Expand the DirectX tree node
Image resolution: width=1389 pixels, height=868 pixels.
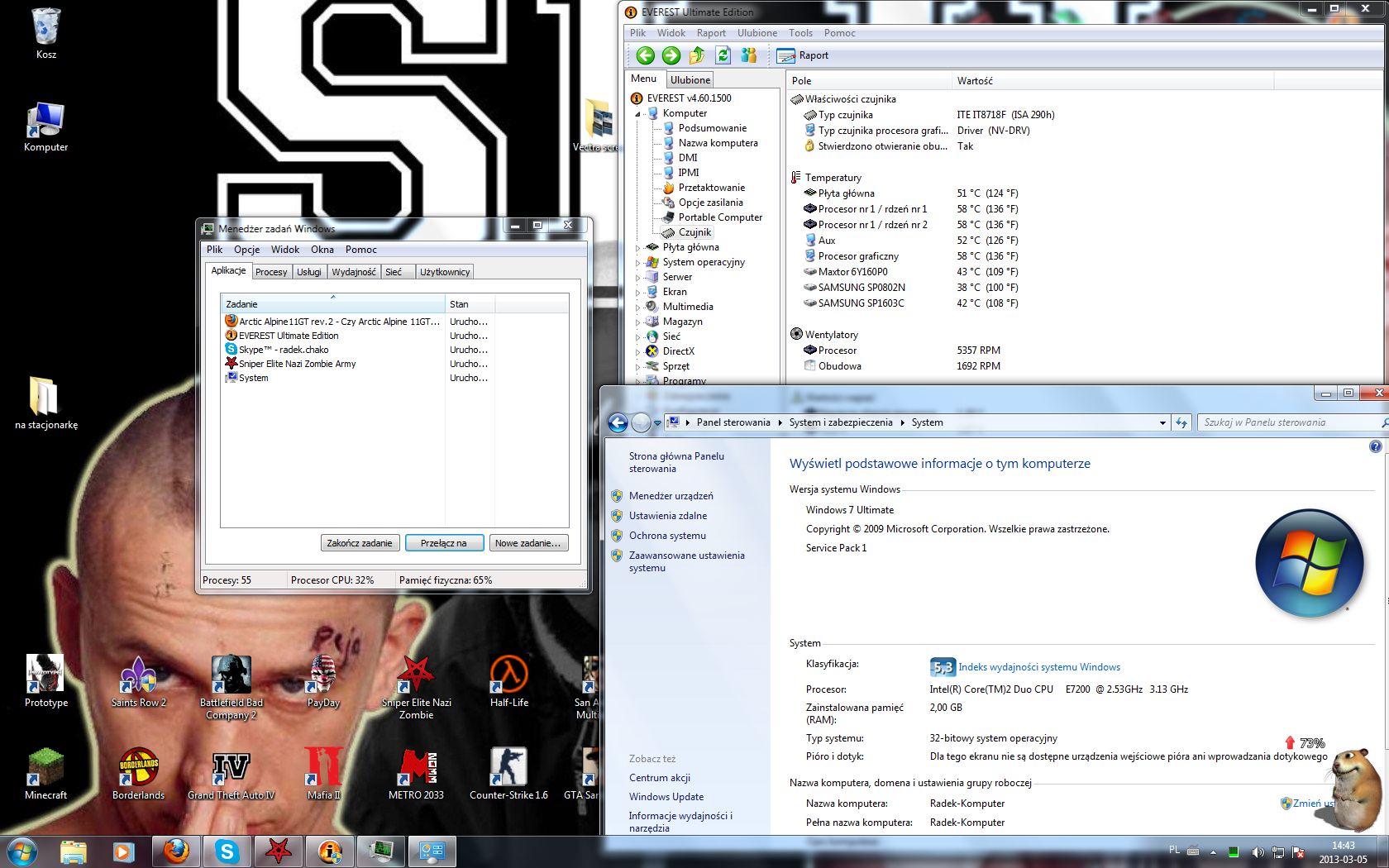click(x=637, y=352)
